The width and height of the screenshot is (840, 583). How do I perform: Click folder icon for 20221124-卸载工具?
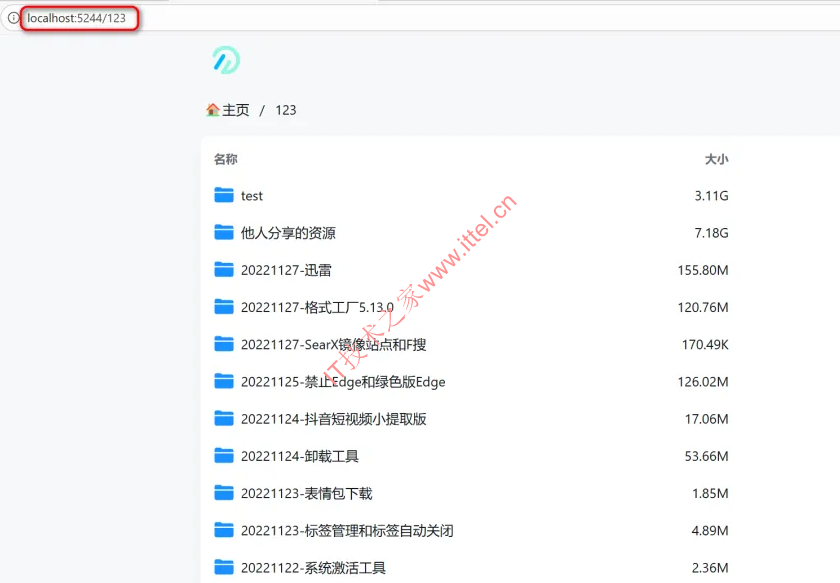224,456
